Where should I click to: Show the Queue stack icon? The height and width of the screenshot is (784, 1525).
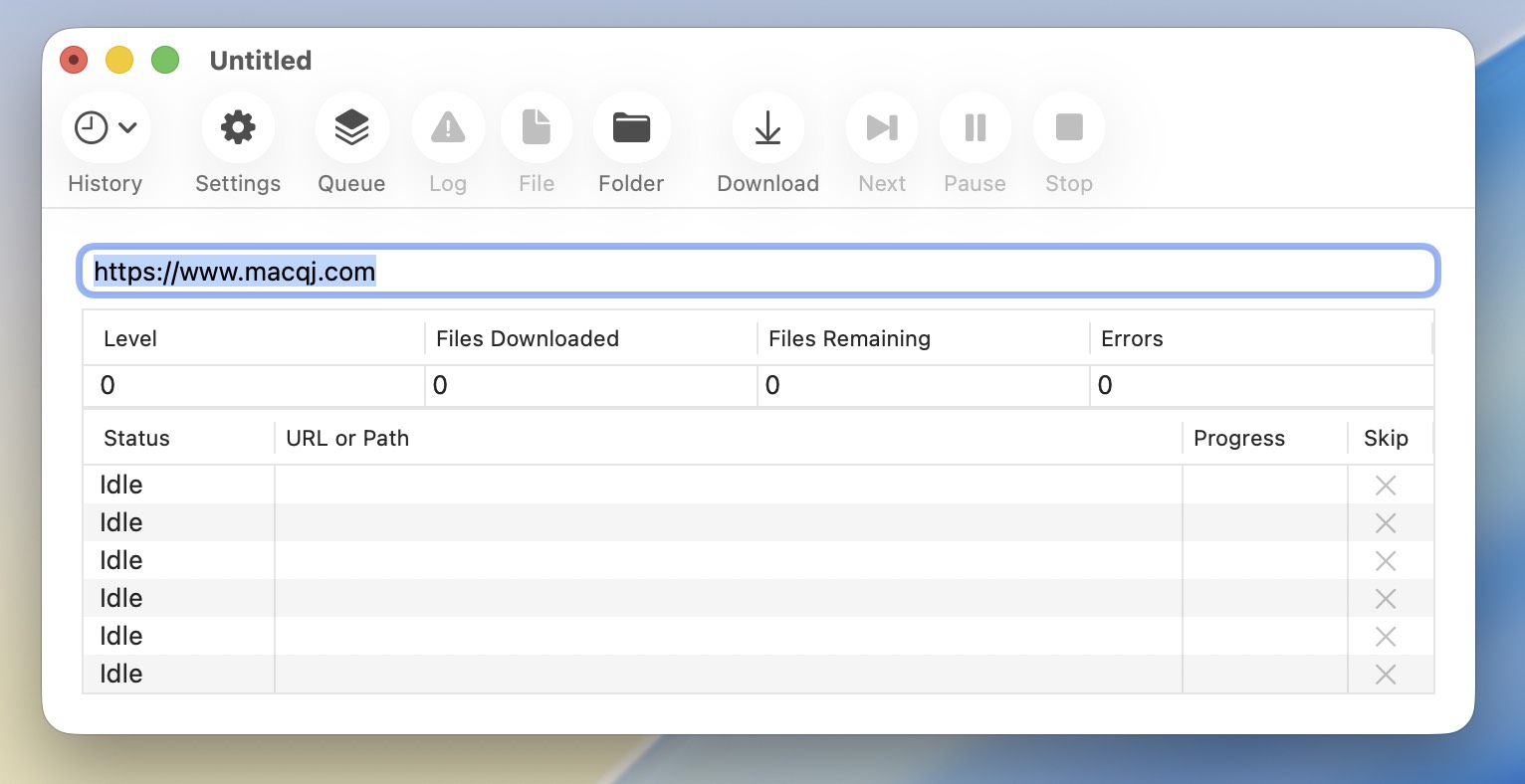351,128
